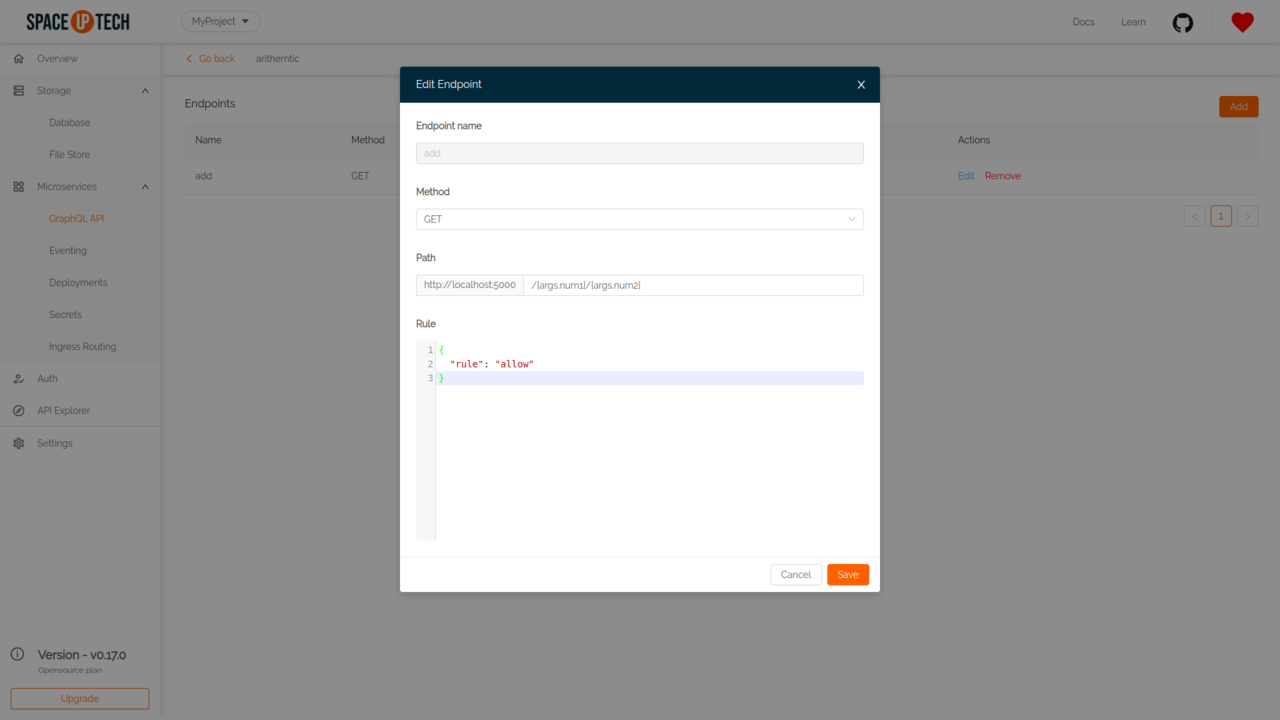Open the Microservices grid icon
Screen dimensions: 1280x720
point(16,186)
